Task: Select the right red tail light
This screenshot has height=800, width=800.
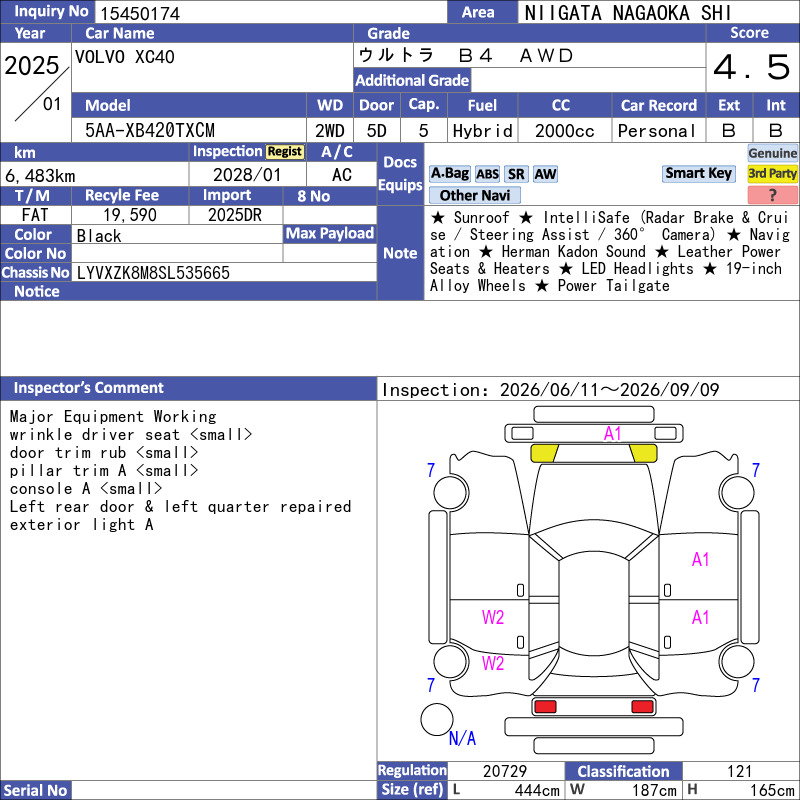Action: tap(642, 707)
